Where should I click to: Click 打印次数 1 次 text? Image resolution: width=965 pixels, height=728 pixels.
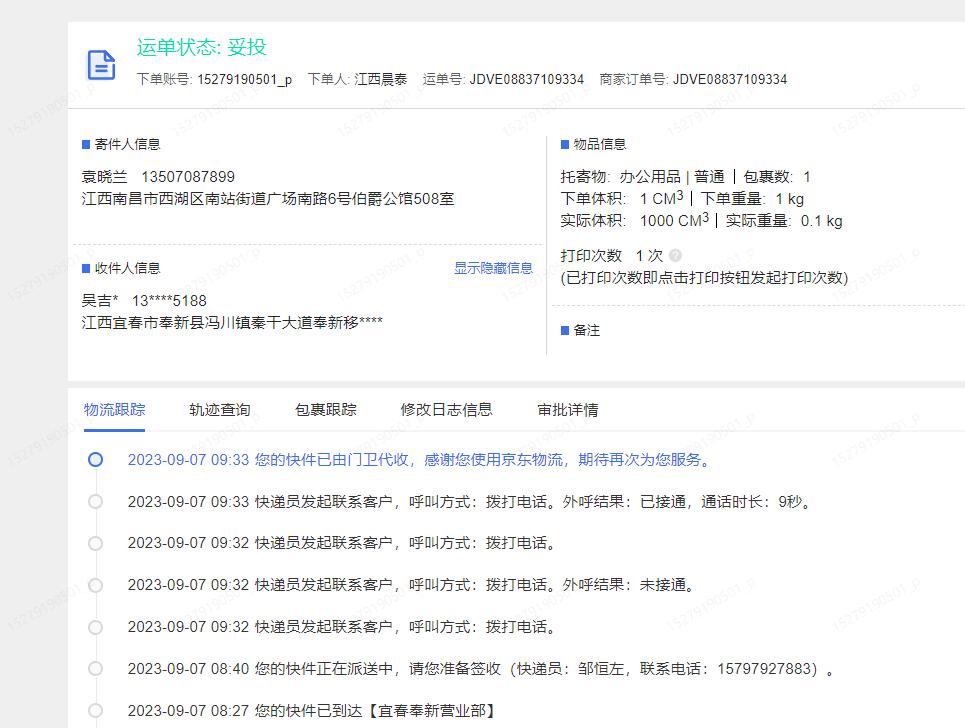tap(612, 255)
